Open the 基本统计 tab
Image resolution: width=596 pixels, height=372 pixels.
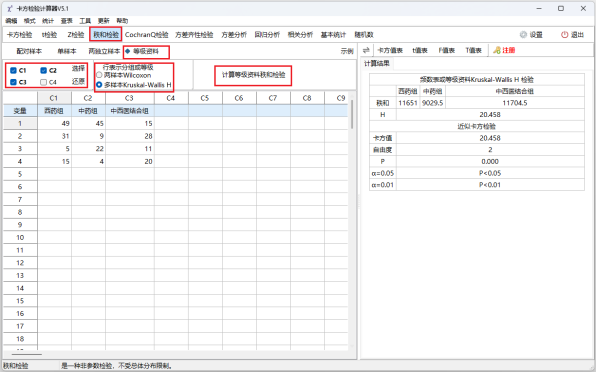pos(333,35)
